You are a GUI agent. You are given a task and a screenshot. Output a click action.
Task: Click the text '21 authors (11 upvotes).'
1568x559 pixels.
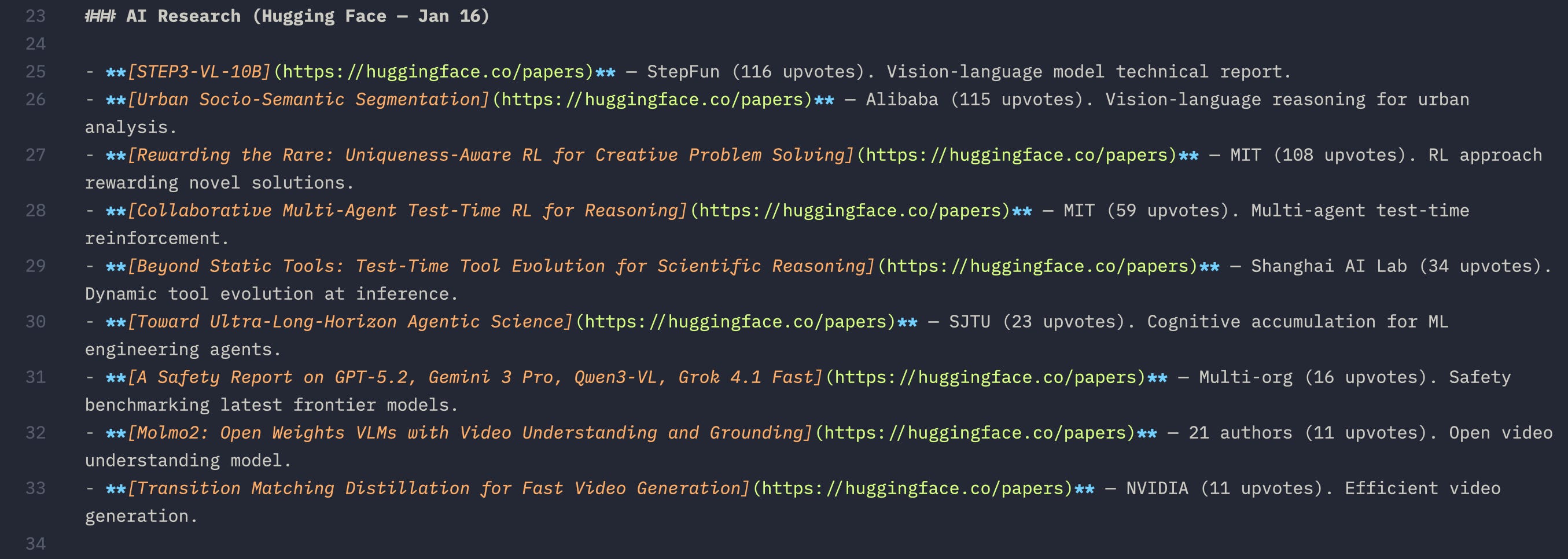click(1313, 433)
